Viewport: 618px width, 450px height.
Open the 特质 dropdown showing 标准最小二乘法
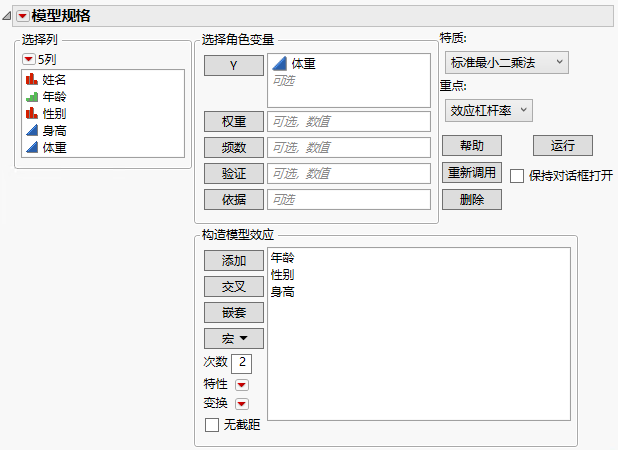[x=506, y=62]
